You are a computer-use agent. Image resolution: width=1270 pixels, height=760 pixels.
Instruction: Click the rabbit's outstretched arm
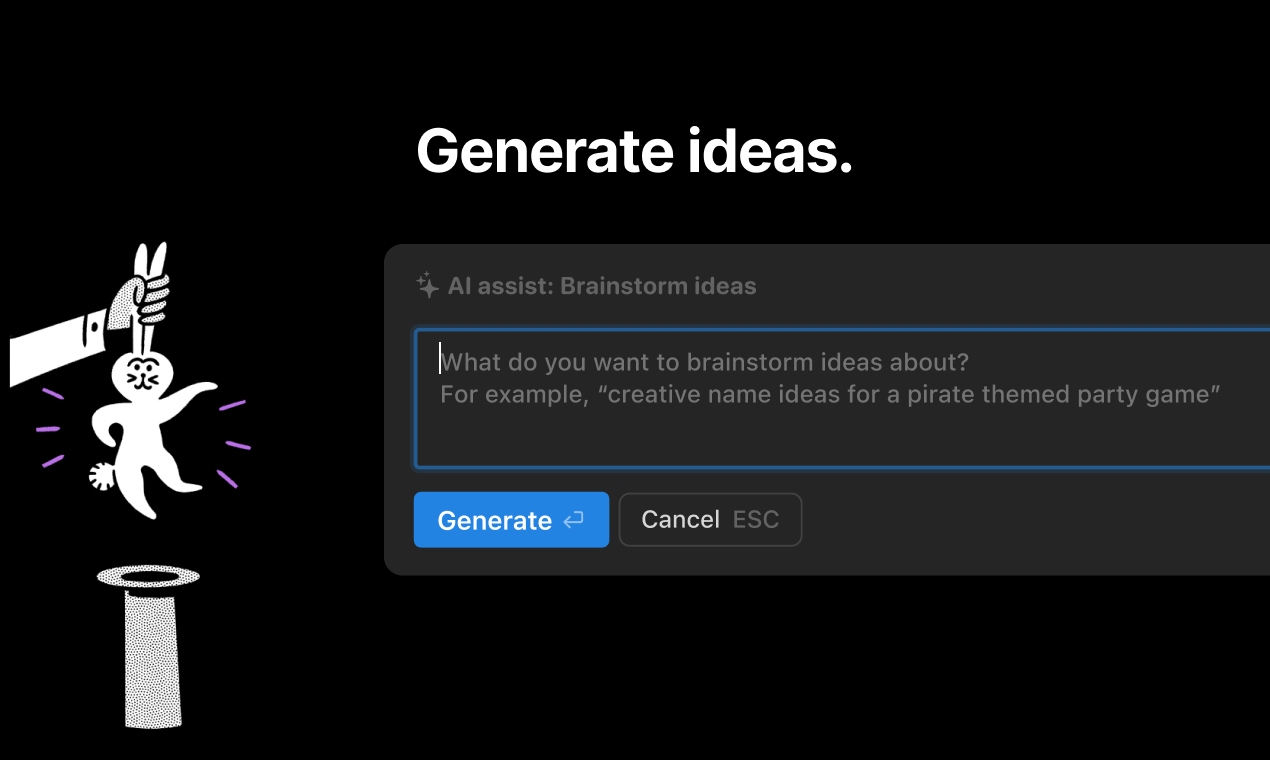coord(193,392)
